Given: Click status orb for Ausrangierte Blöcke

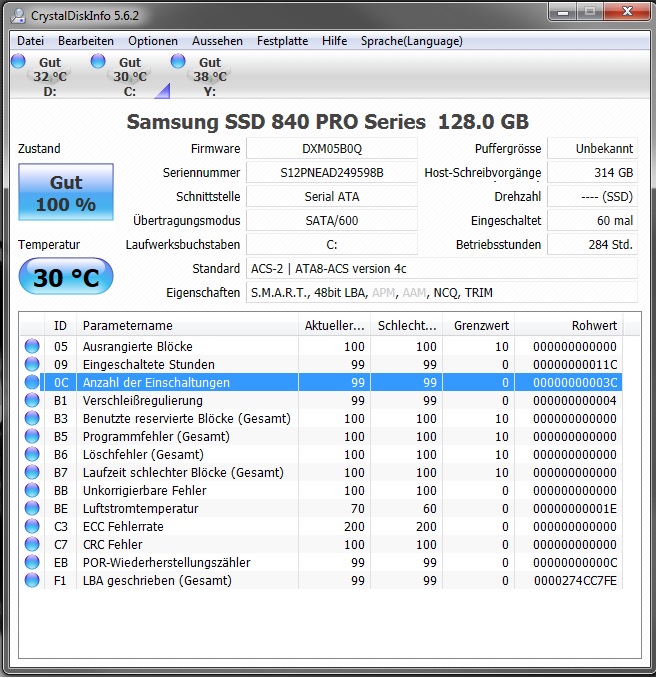Looking at the screenshot, I should pyautogui.click(x=32, y=346).
